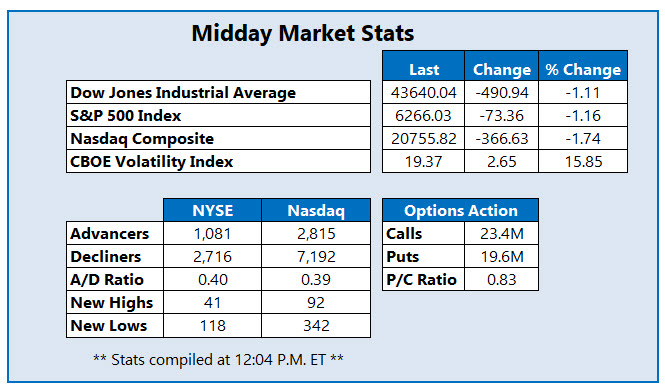Select the NYSE Decliners value 2,716

[x=212, y=256]
